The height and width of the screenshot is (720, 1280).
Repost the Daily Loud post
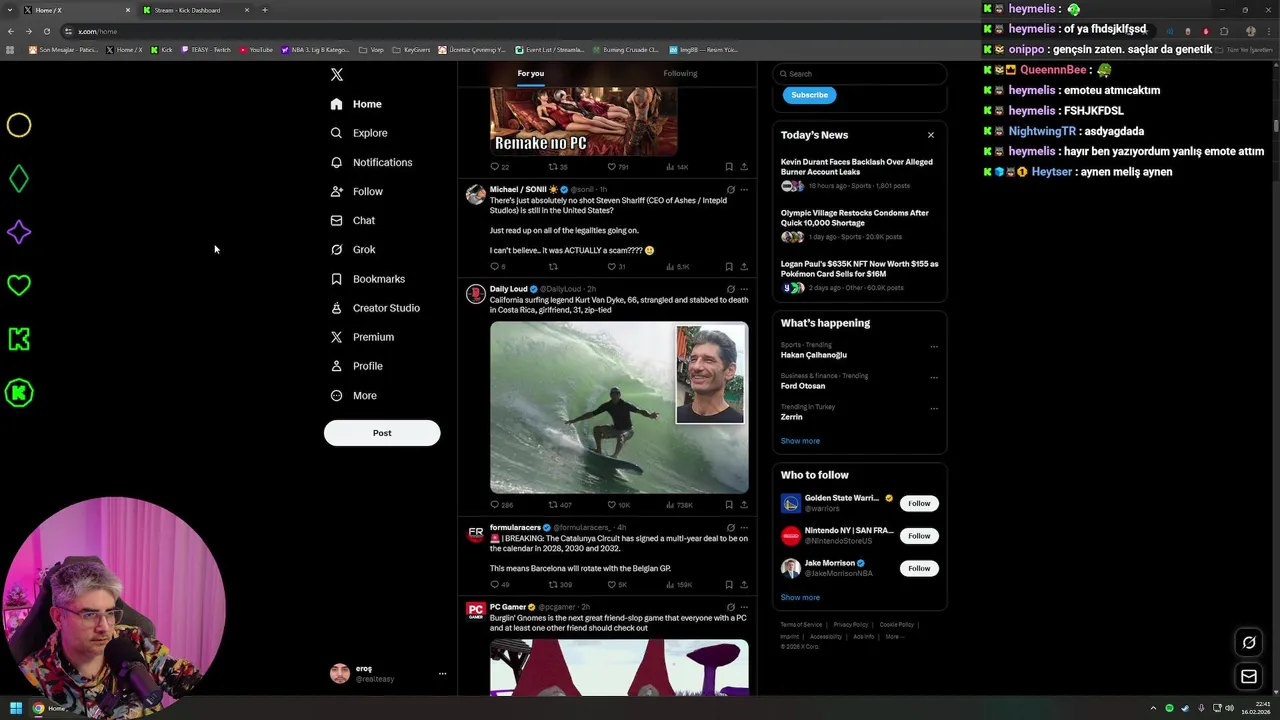coord(553,505)
